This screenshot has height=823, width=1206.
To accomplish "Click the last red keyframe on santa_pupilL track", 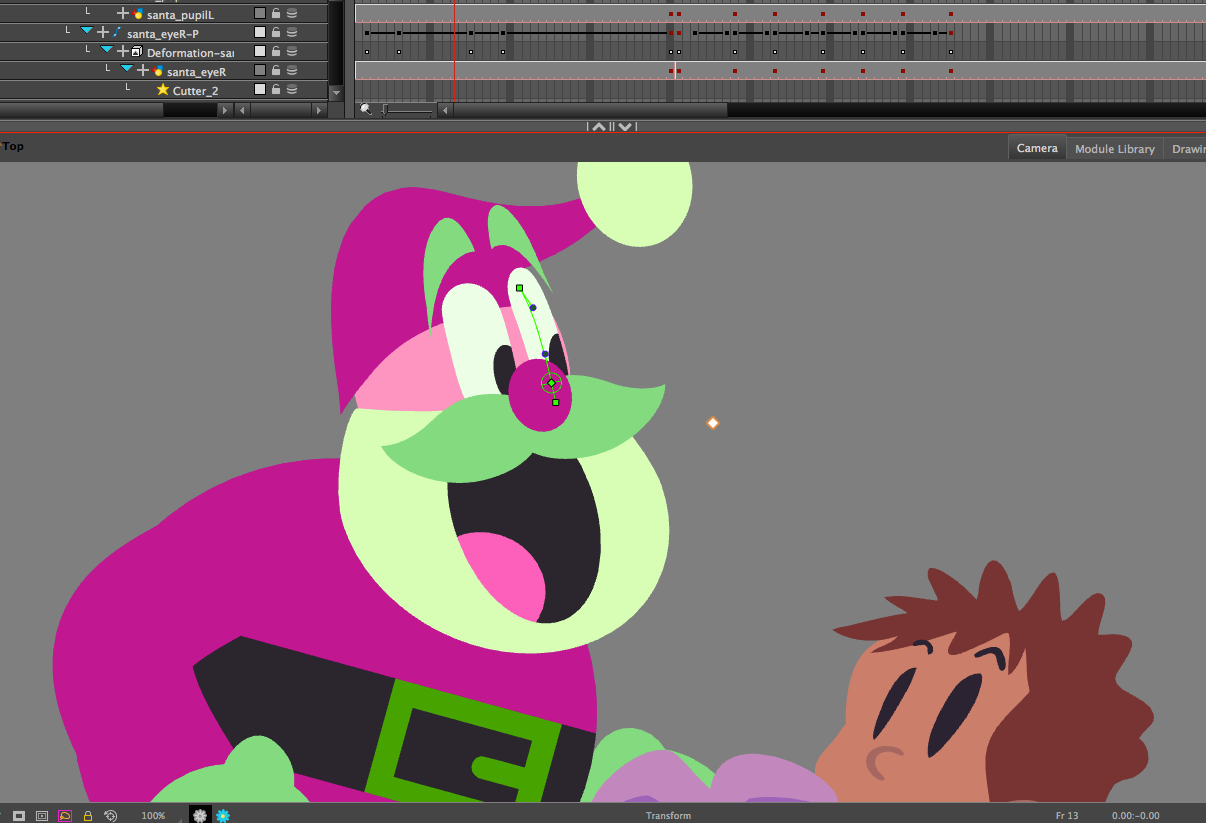I will pos(950,14).
